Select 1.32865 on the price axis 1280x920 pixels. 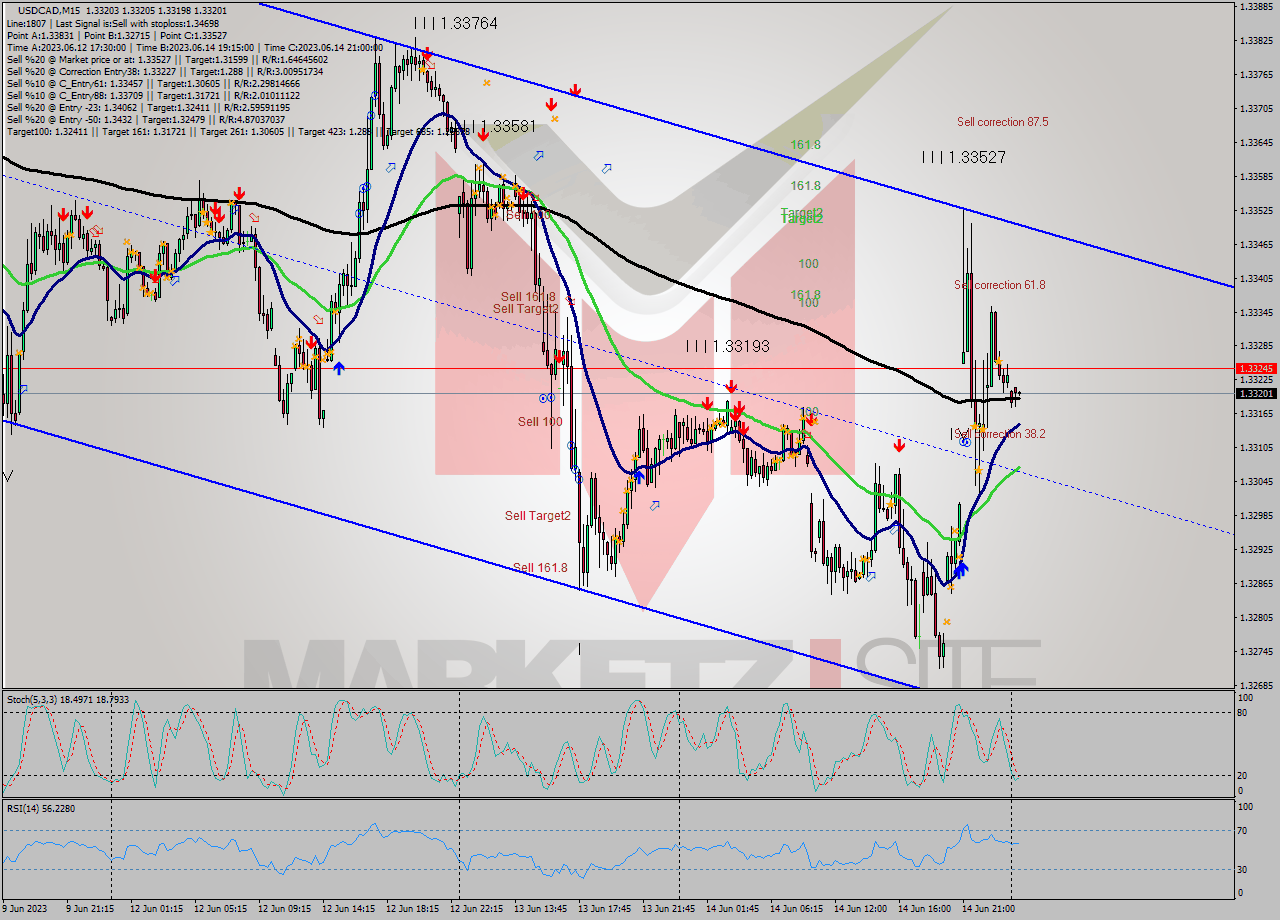(1255, 584)
